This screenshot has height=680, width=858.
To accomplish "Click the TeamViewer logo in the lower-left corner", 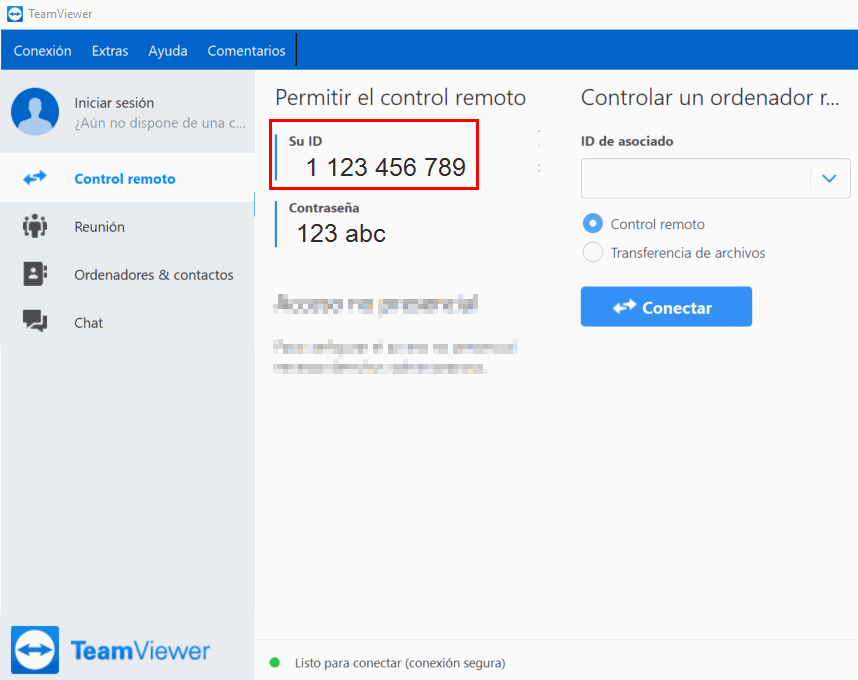I will (x=111, y=650).
